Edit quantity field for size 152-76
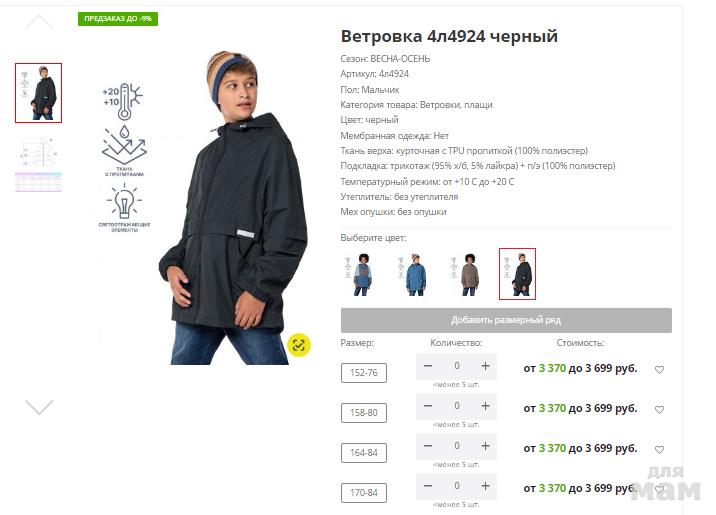This screenshot has width=716, height=515. (457, 366)
